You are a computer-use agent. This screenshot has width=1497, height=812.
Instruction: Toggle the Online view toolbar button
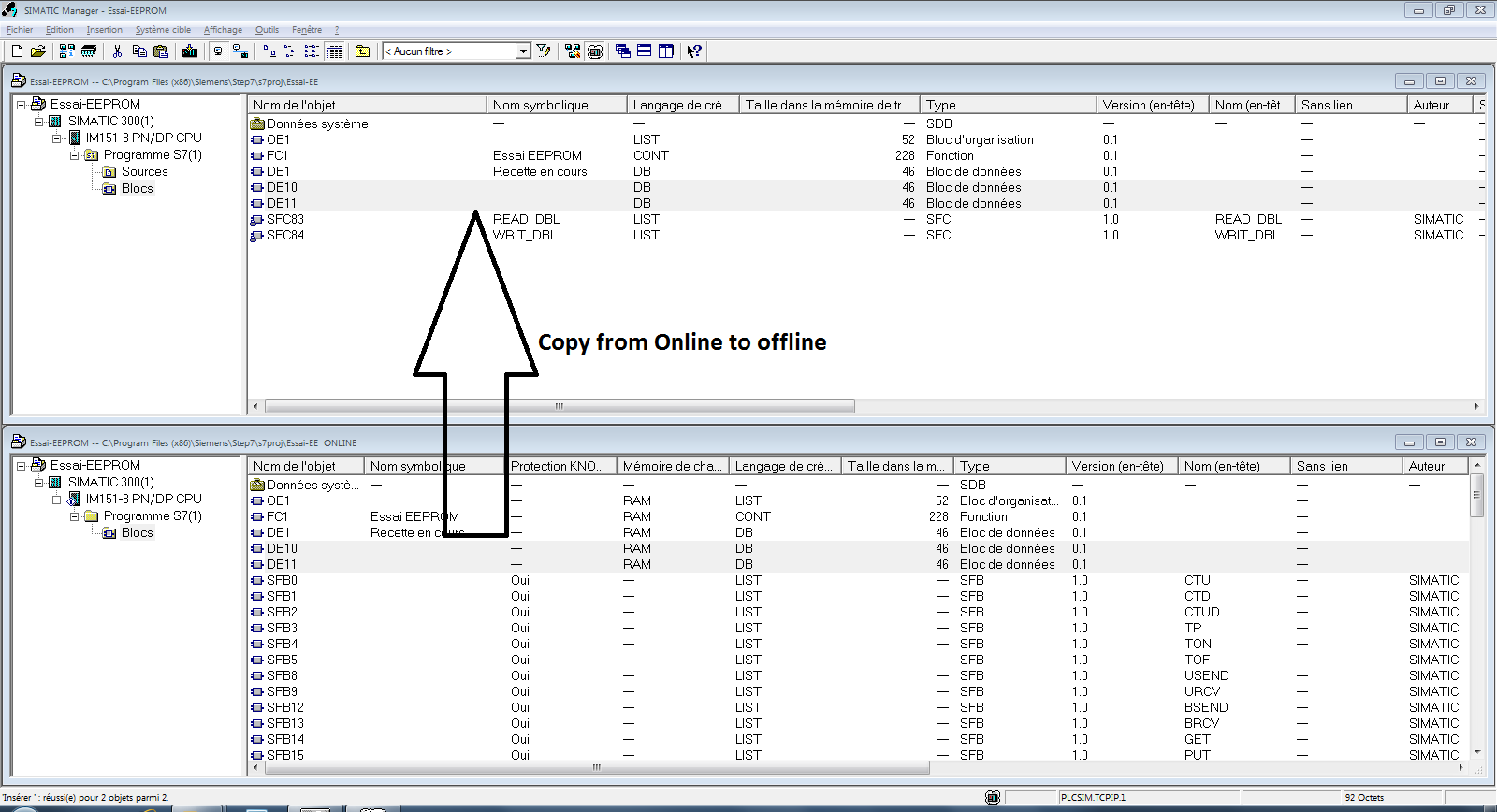[x=218, y=51]
